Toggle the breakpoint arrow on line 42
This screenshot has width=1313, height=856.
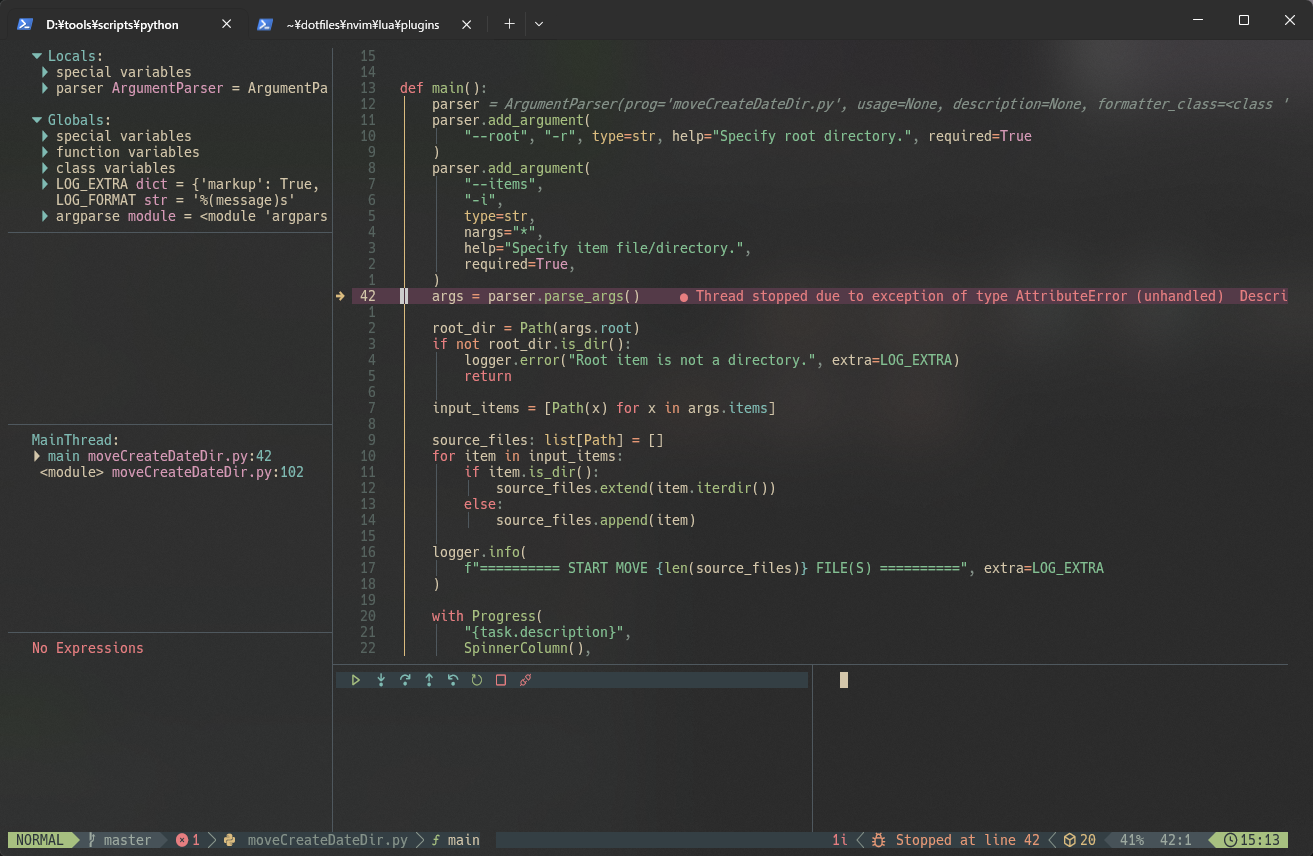341,295
